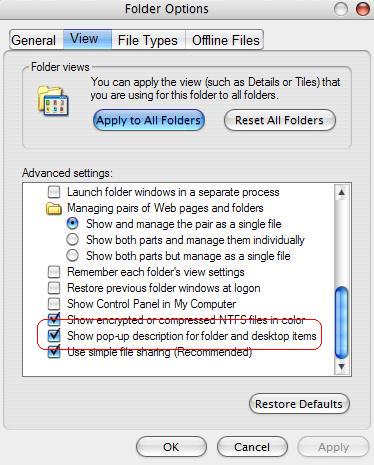Confirm the dialog with OK
The image size is (374, 465).
(171, 447)
